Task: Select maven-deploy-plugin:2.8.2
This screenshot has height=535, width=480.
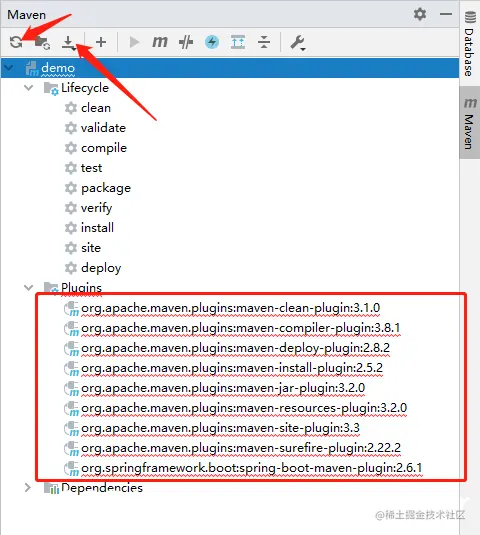Action: [x=235, y=348]
